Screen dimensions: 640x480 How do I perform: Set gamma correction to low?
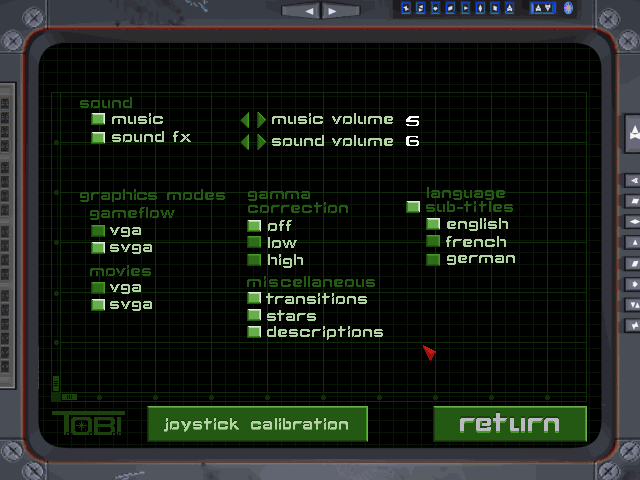tap(254, 242)
